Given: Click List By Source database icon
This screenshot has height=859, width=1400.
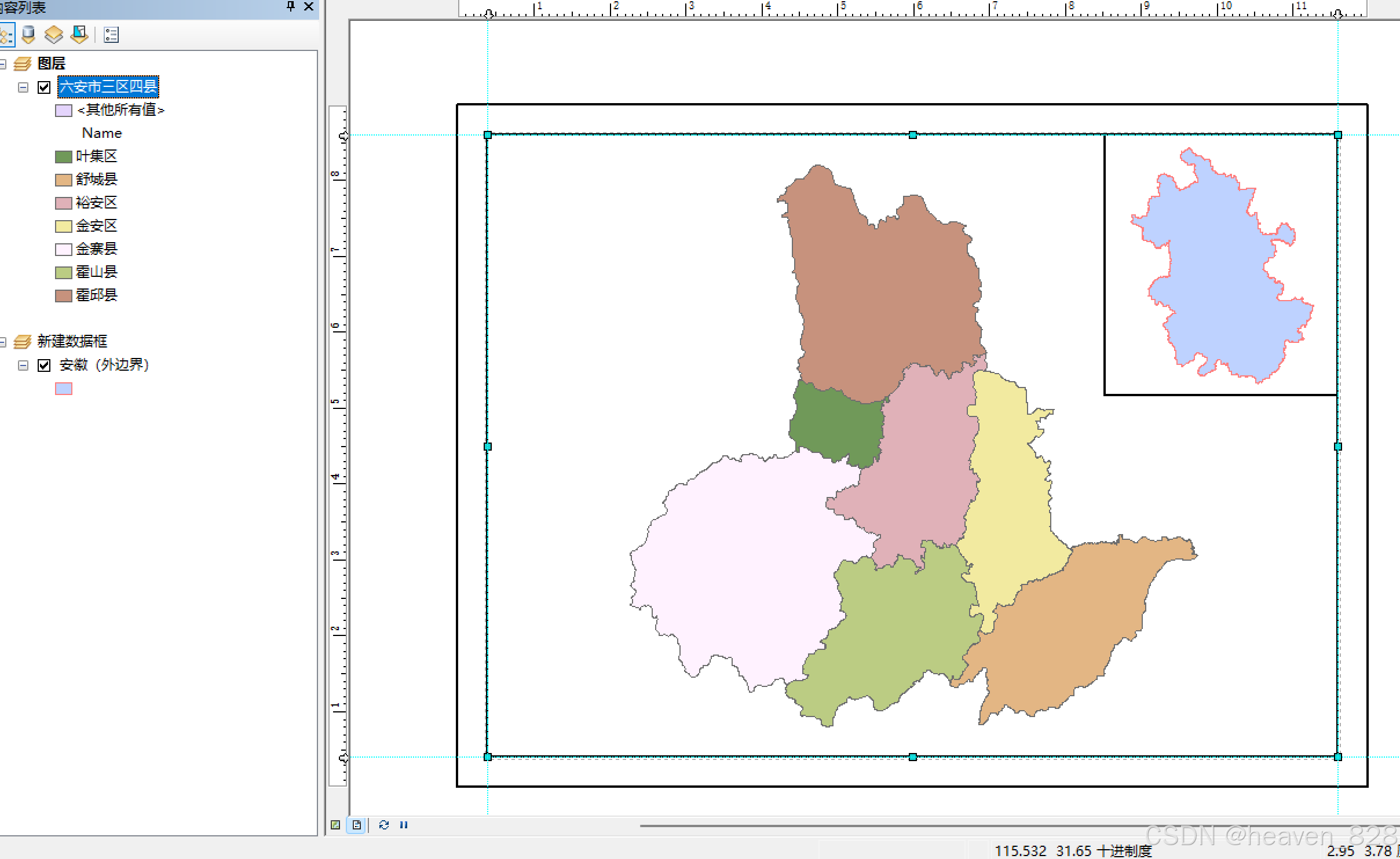Looking at the screenshot, I should click(x=28, y=35).
